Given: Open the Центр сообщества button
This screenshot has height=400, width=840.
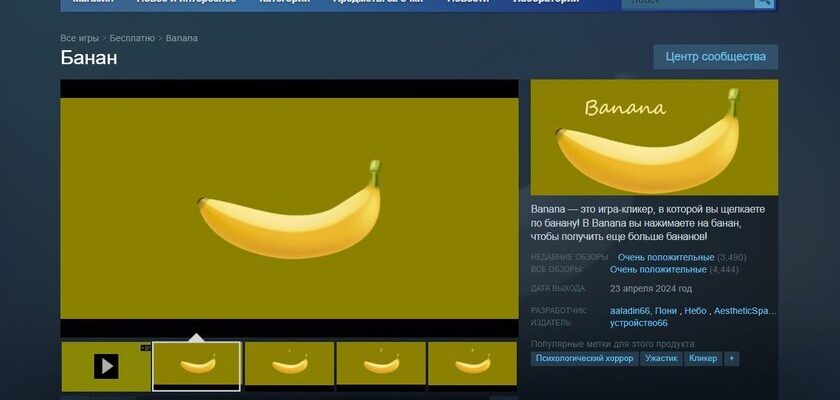Looking at the screenshot, I should point(715,57).
